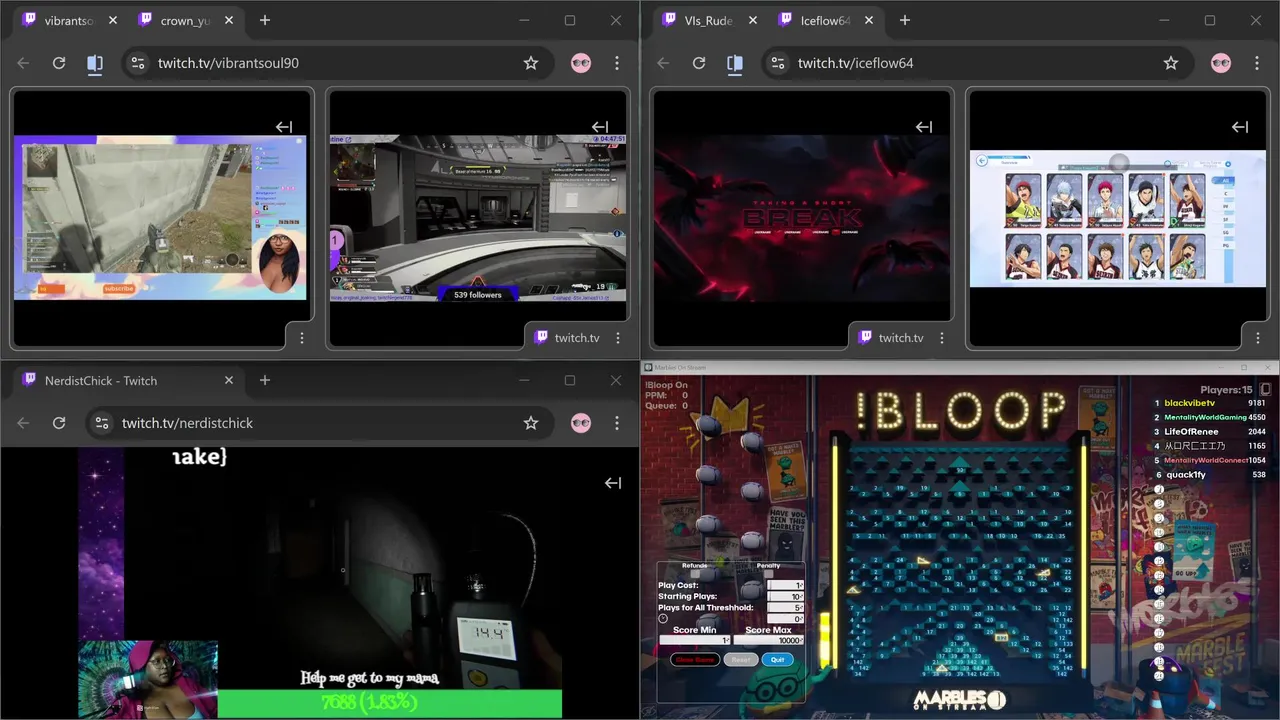1280x720 pixels.
Task: Click Plays for All Threshhold field
Action: pos(786,607)
